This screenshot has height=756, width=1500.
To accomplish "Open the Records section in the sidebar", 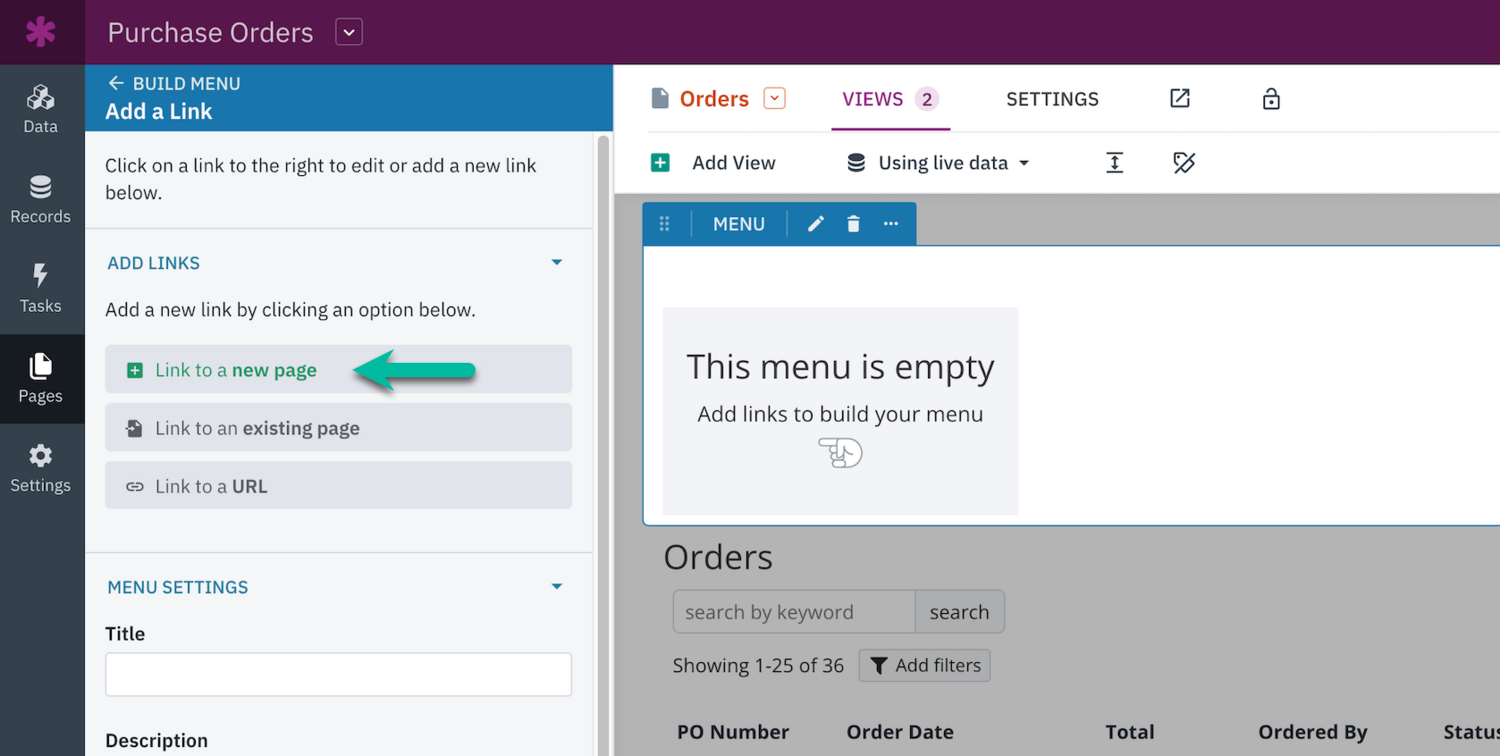I will point(40,197).
